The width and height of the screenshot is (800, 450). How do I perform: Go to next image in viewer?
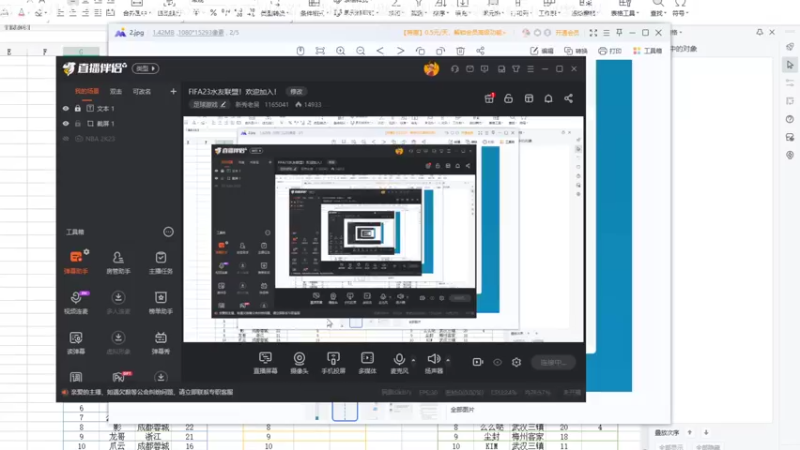(x=401, y=51)
